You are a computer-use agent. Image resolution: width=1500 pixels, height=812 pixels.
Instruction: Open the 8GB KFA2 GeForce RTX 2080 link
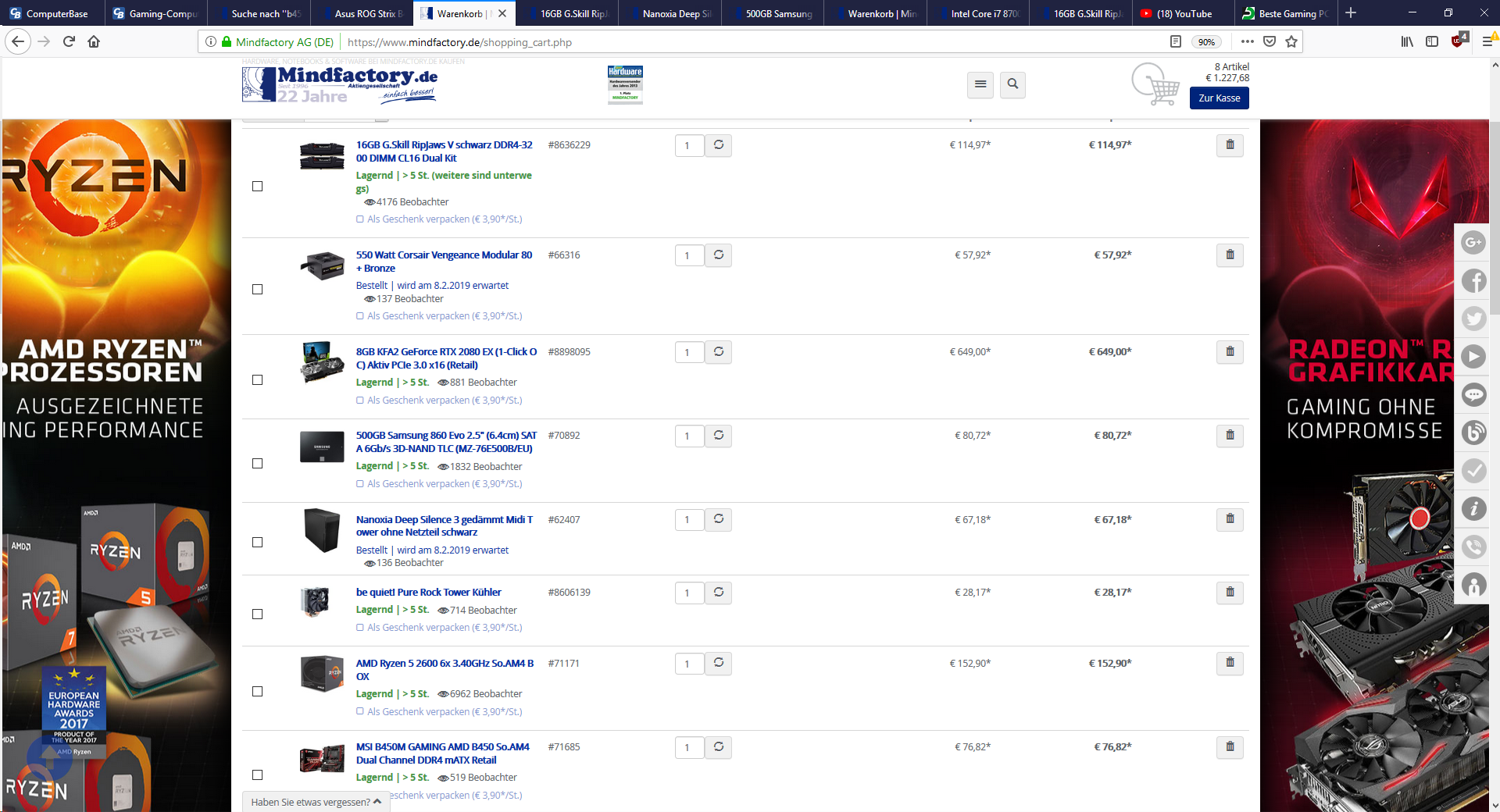point(446,358)
